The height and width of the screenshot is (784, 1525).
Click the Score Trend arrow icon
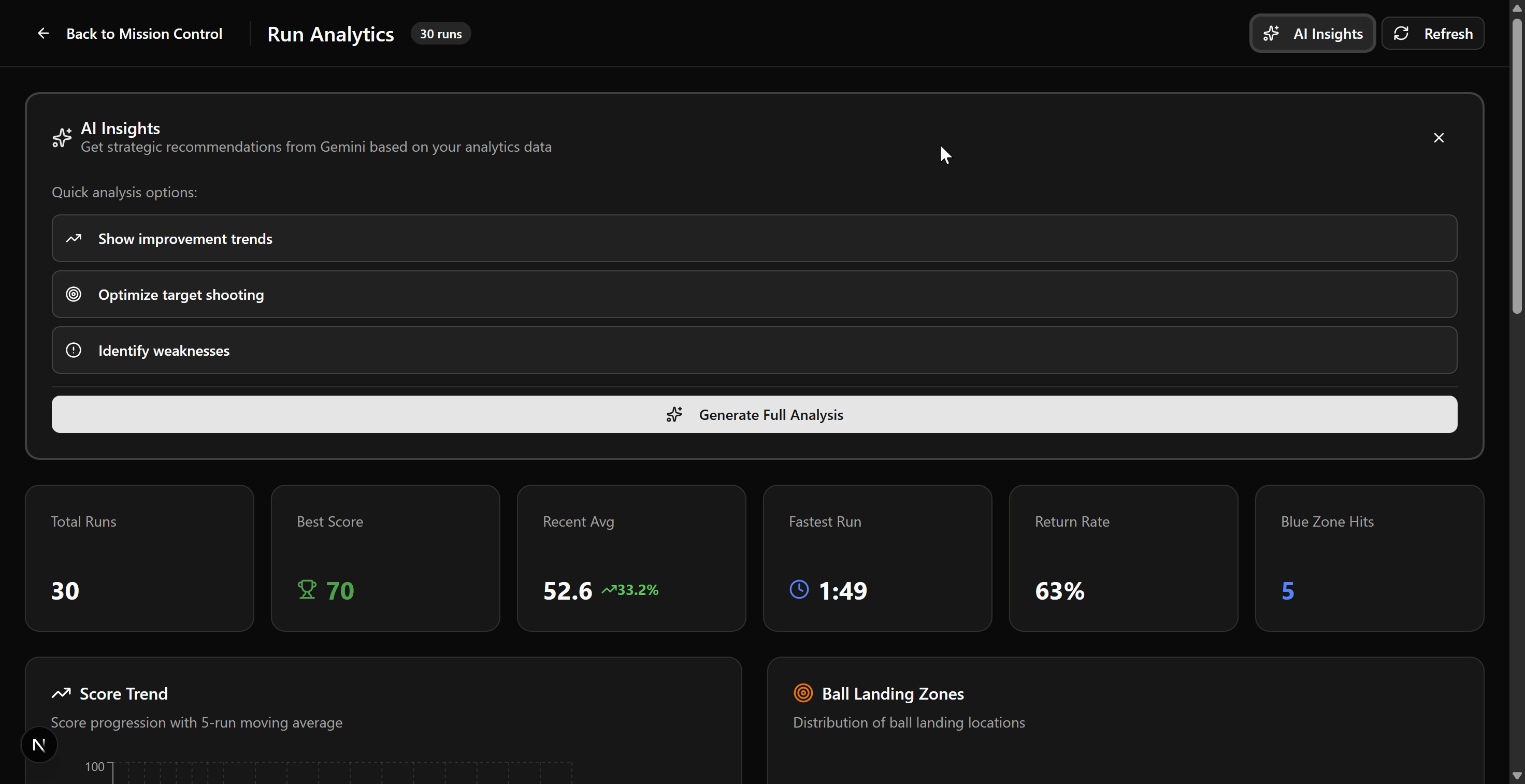coord(61,693)
